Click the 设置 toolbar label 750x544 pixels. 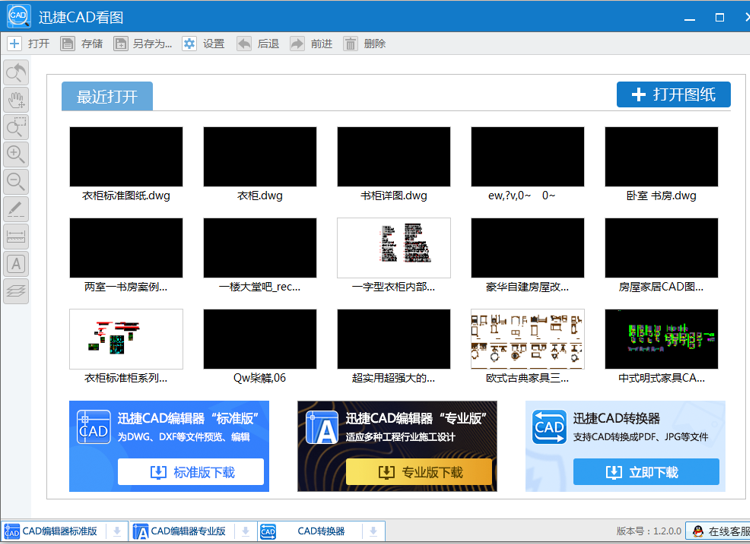click(213, 44)
